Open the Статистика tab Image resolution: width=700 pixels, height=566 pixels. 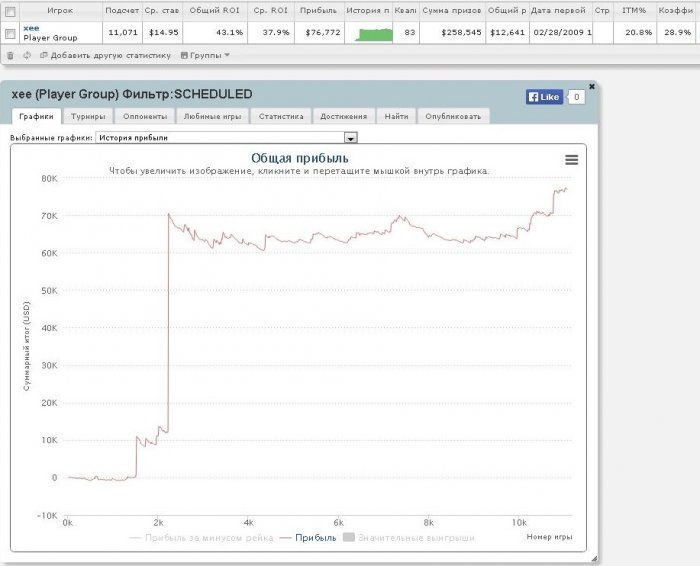pos(281,116)
